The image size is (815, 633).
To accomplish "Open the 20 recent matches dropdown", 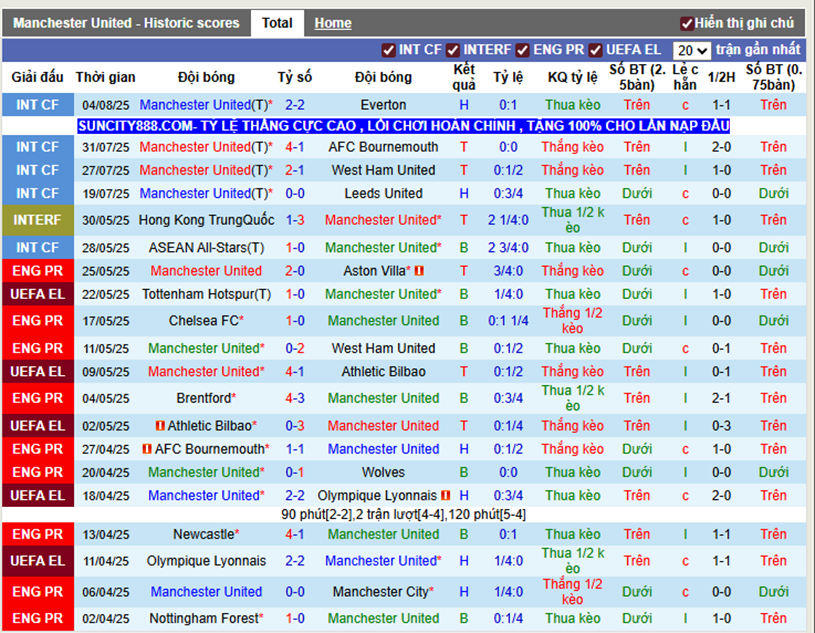I will 691,50.
